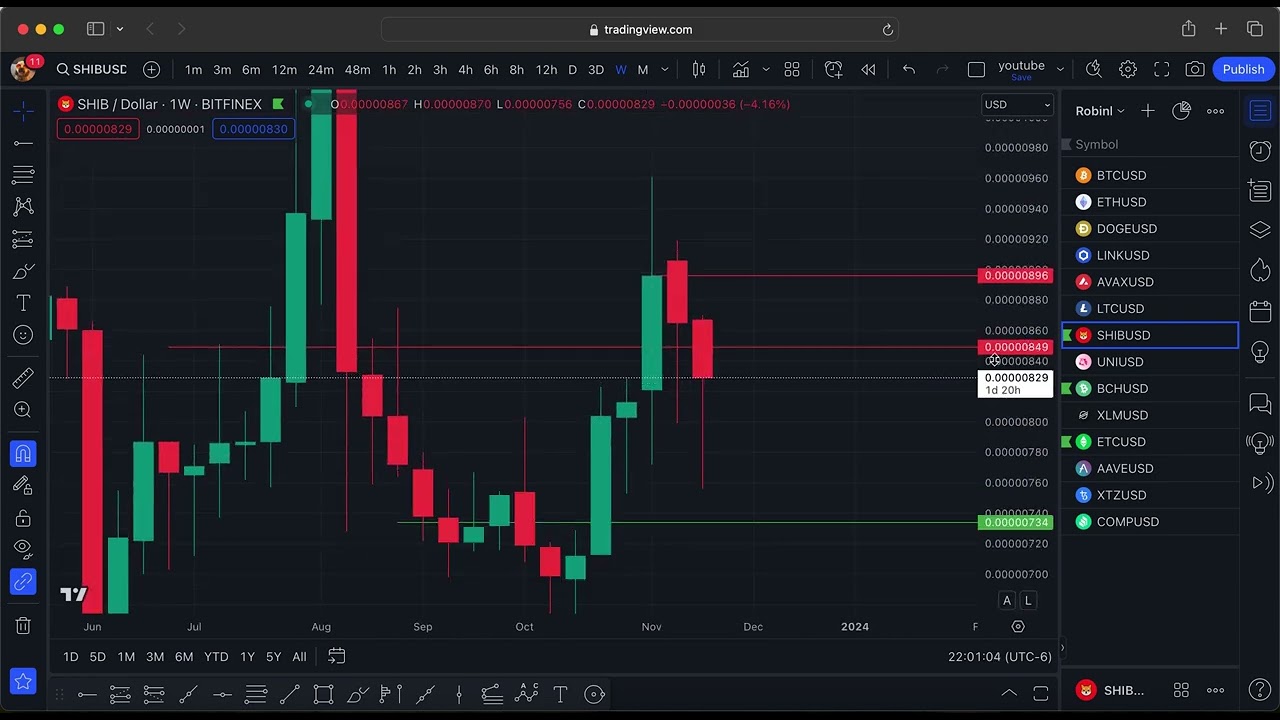The image size is (1280, 720).
Task: Open the youtube layout name
Action: (x=1021, y=66)
